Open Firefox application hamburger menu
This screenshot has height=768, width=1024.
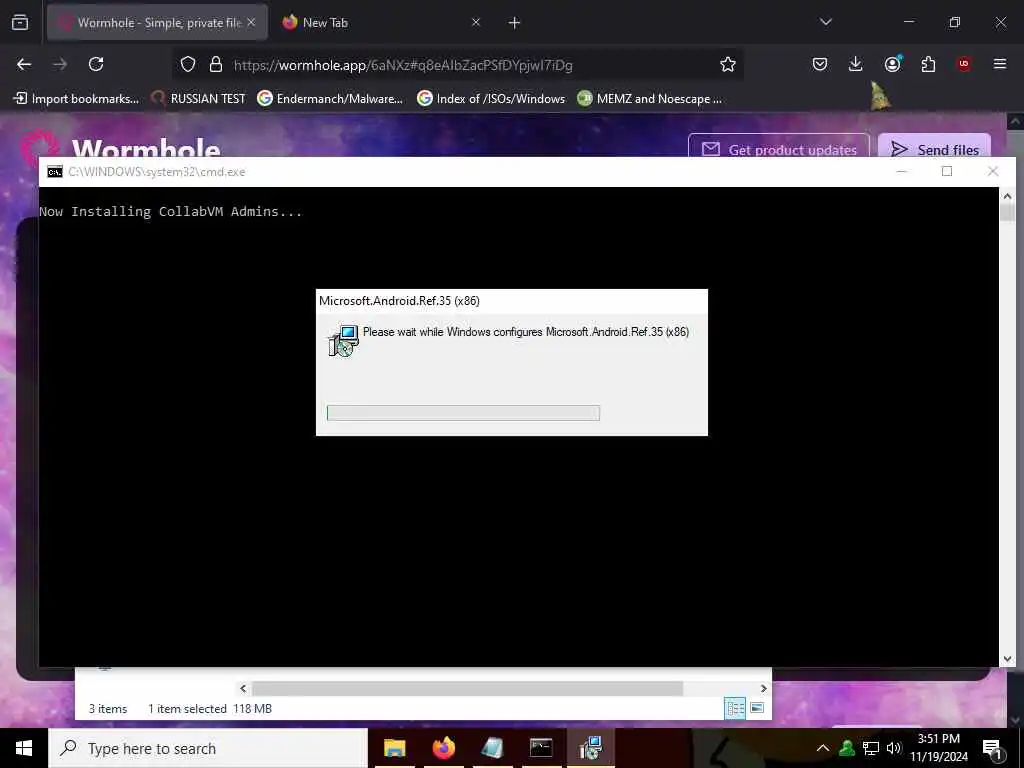coord(1000,64)
